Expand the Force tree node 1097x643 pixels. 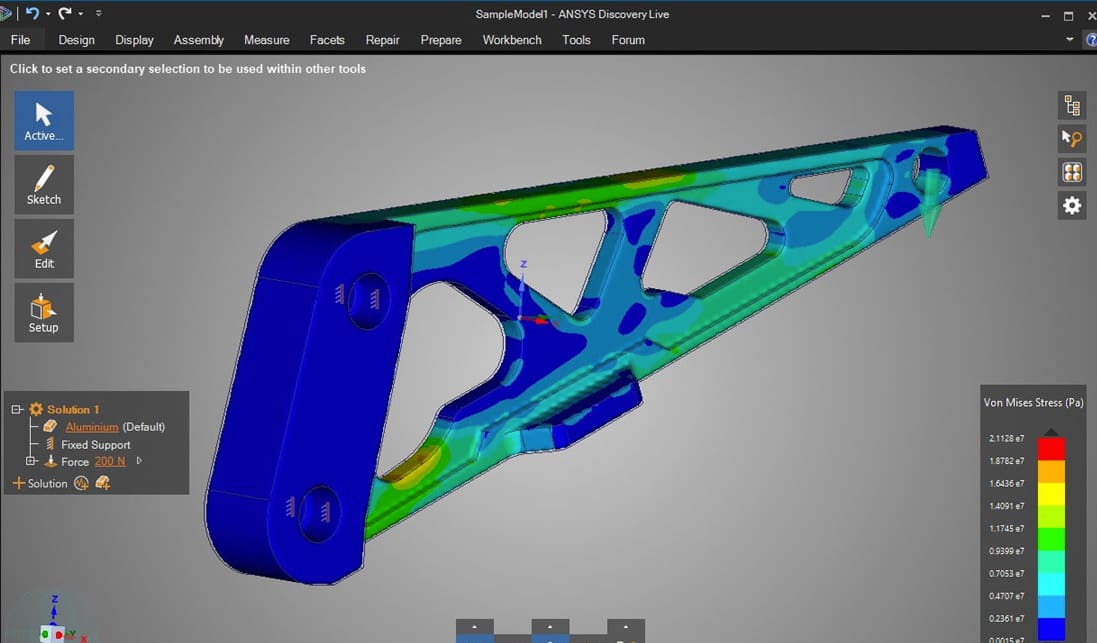31,461
